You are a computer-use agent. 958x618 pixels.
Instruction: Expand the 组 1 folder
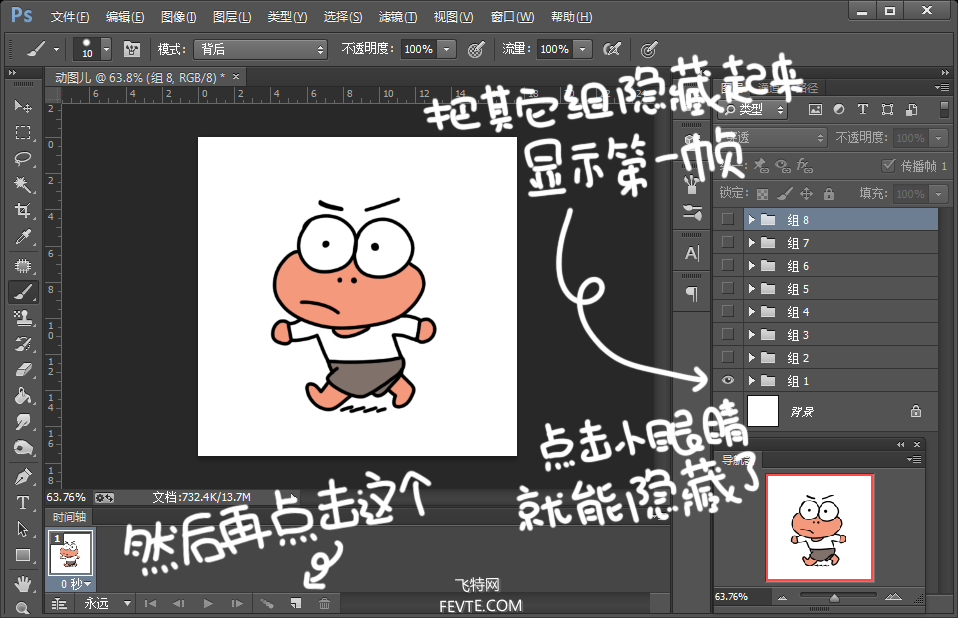751,380
